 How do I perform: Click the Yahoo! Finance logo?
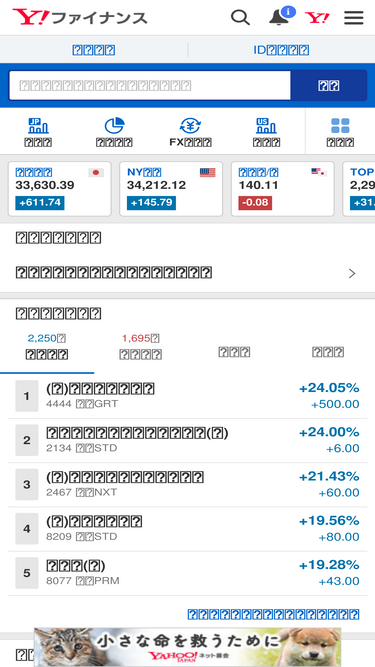80,17
